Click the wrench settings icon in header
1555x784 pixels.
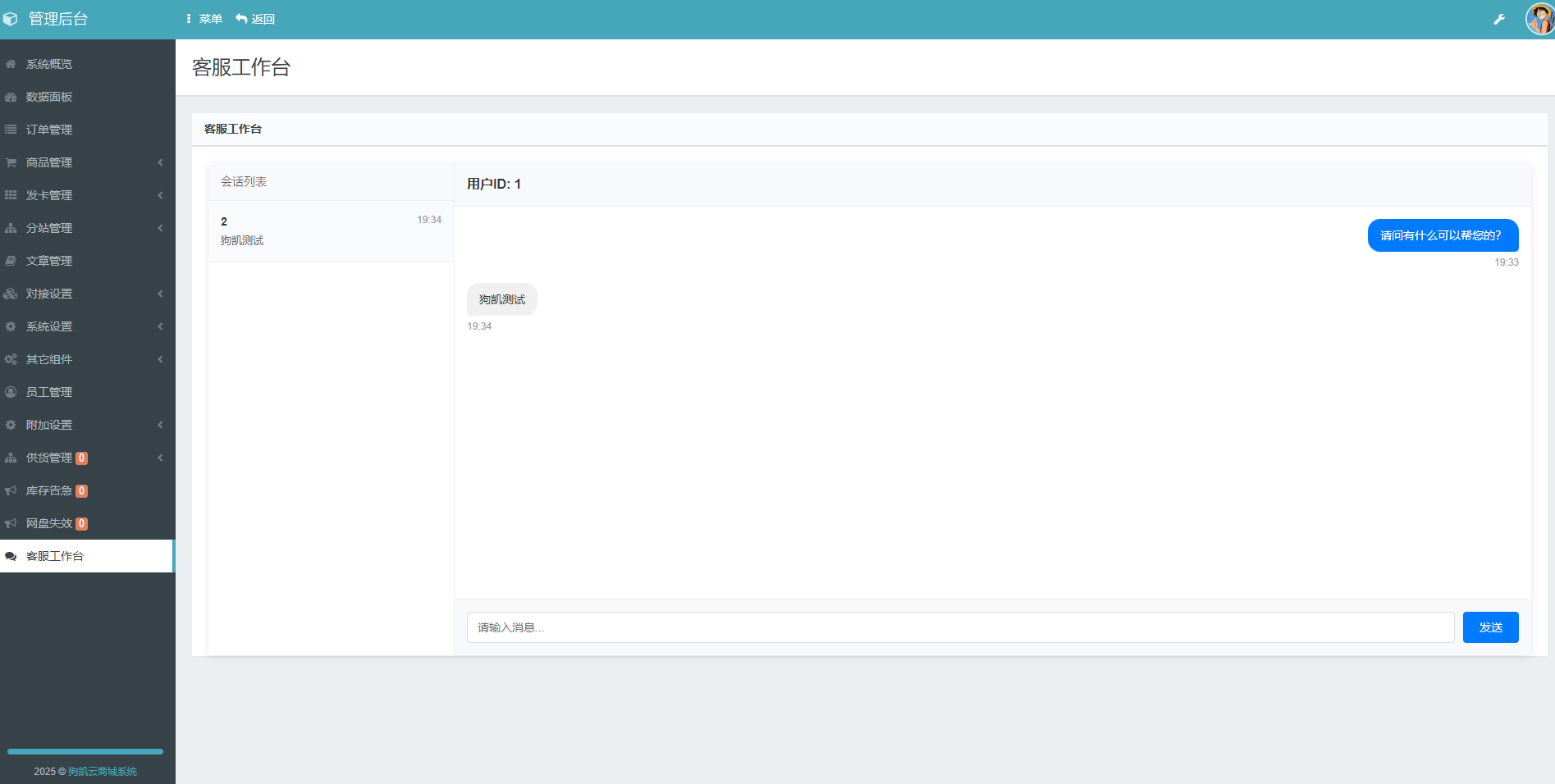pos(1499,19)
